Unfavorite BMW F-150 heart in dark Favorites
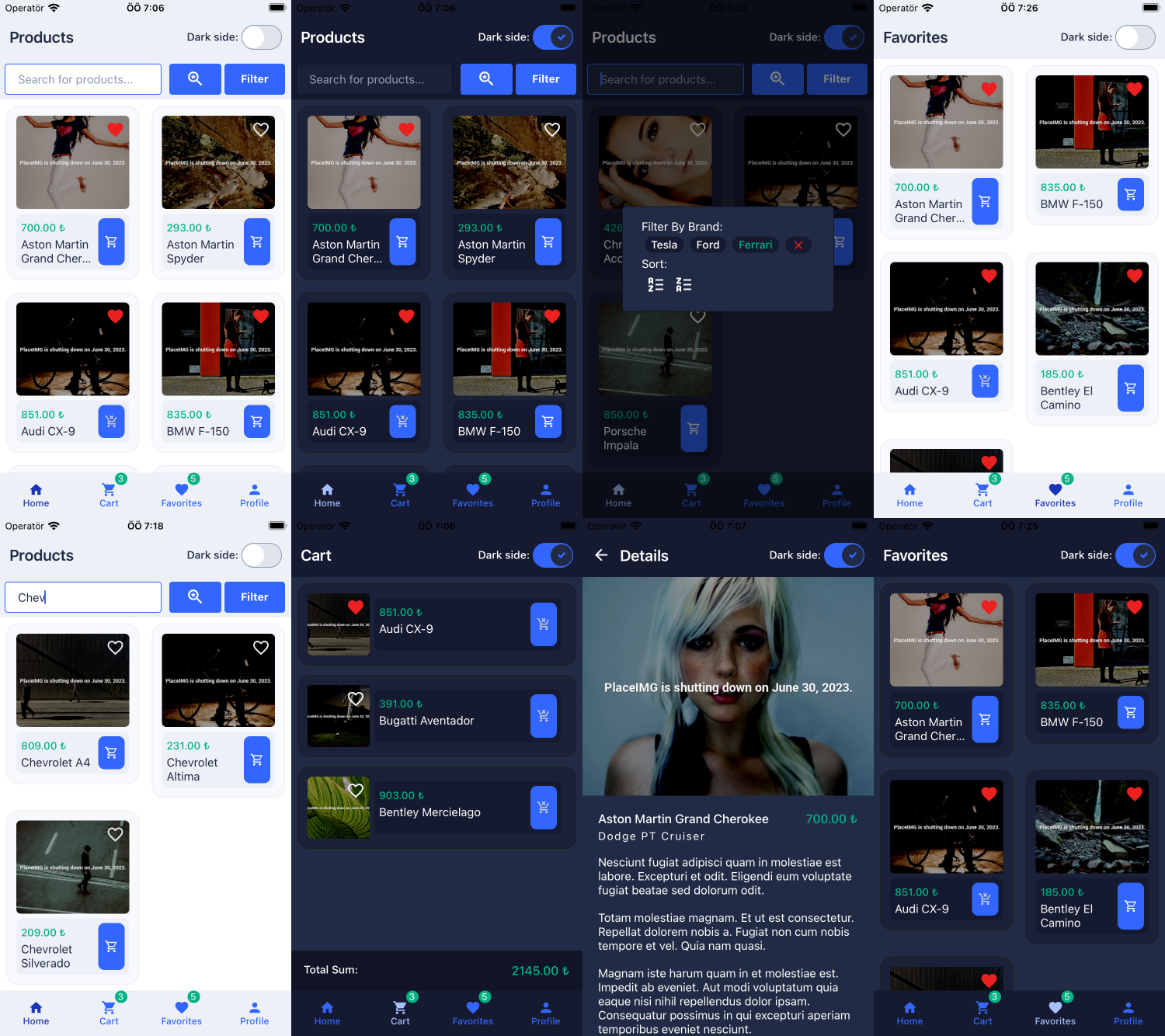Screen dimensions: 1165x1036 1135,607
